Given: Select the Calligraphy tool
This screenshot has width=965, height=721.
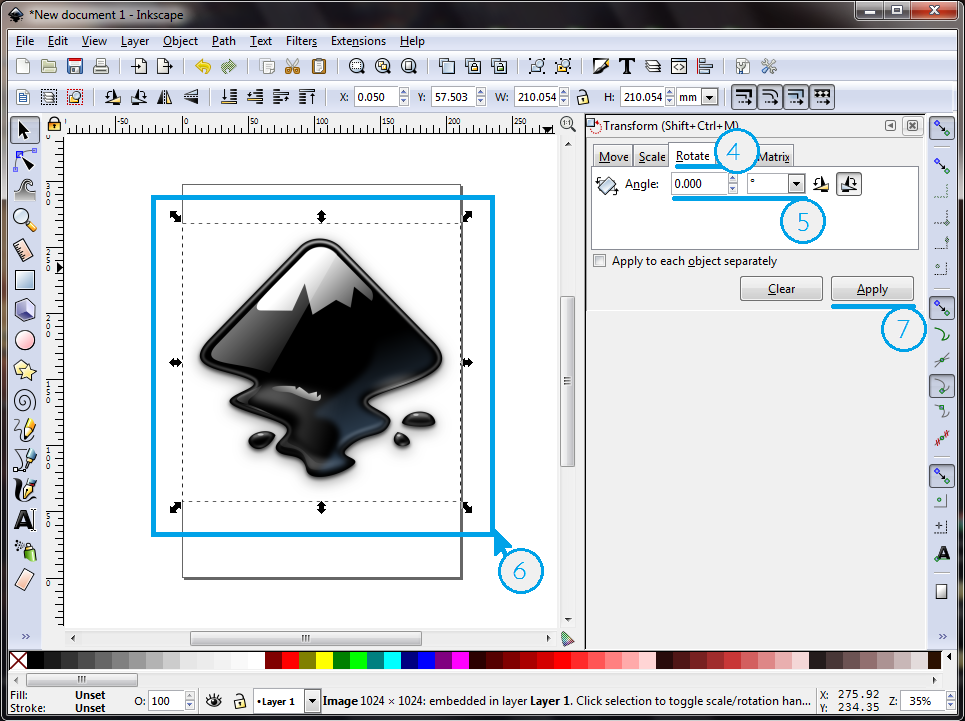Looking at the screenshot, I should click(x=25, y=490).
